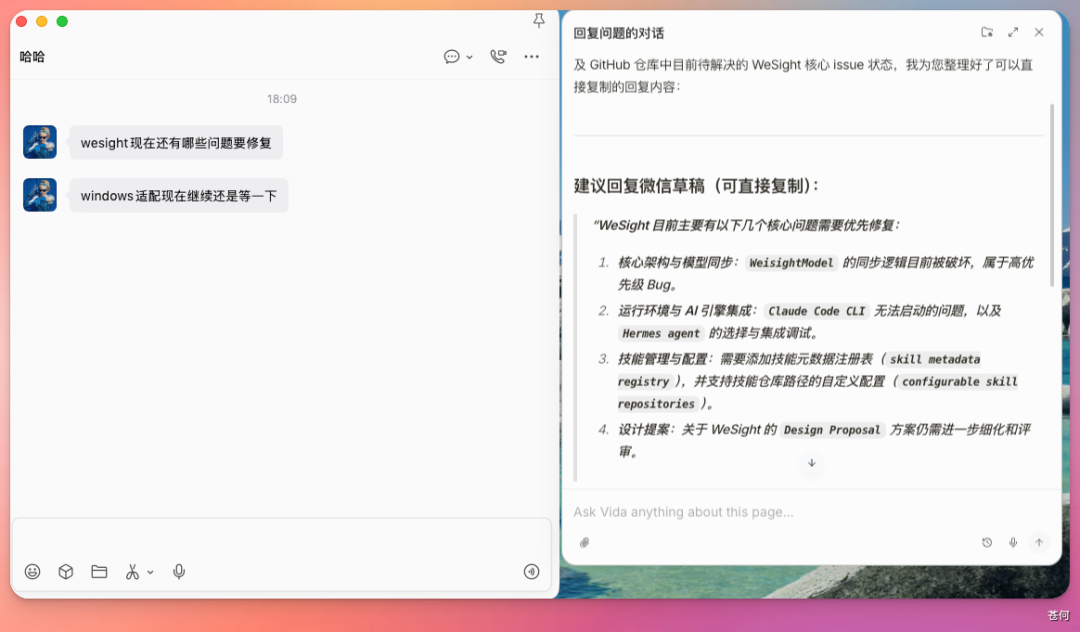Pin the chat window on top

click(x=539, y=21)
